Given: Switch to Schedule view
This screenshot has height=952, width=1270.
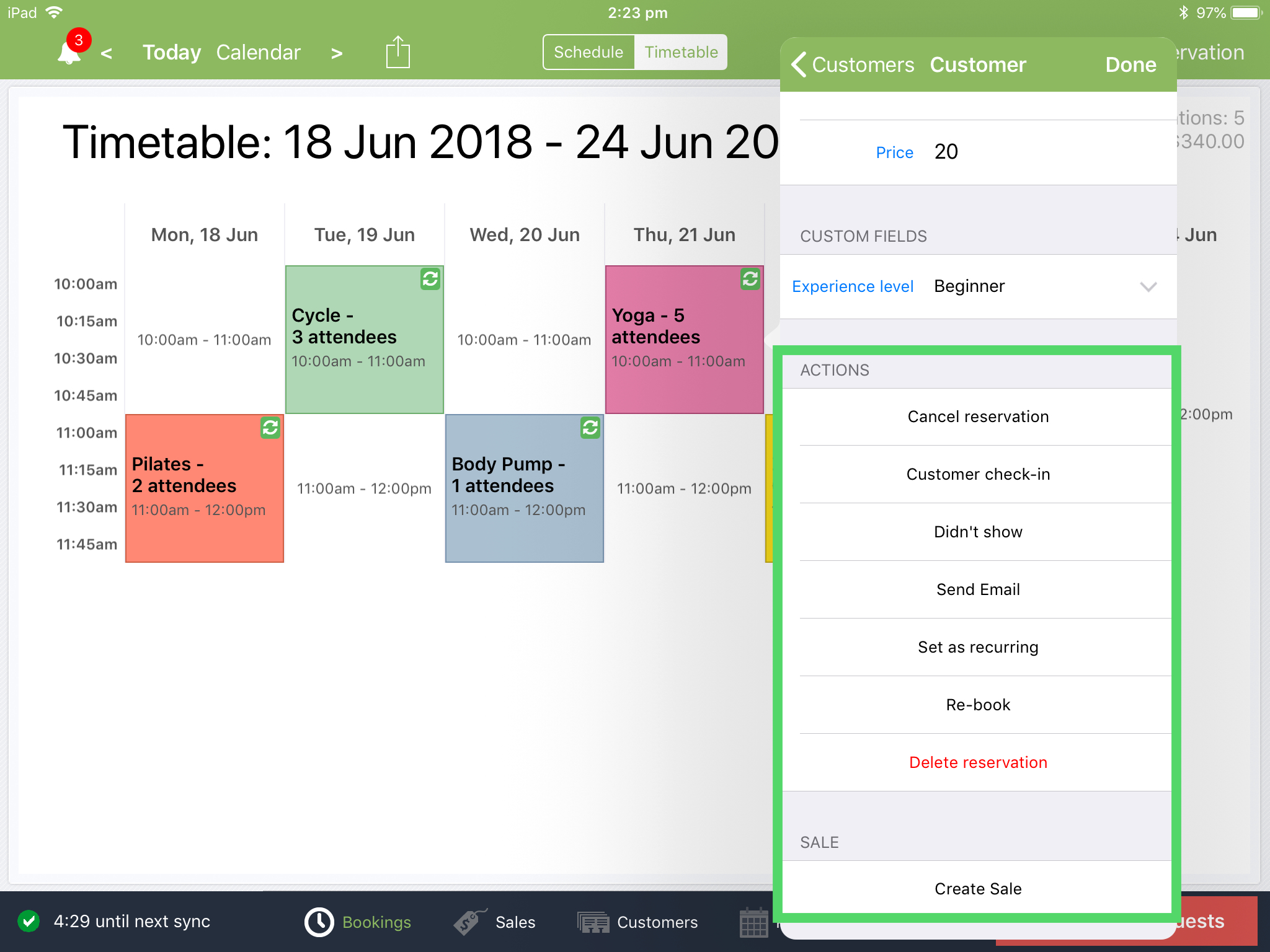Looking at the screenshot, I should tap(588, 52).
